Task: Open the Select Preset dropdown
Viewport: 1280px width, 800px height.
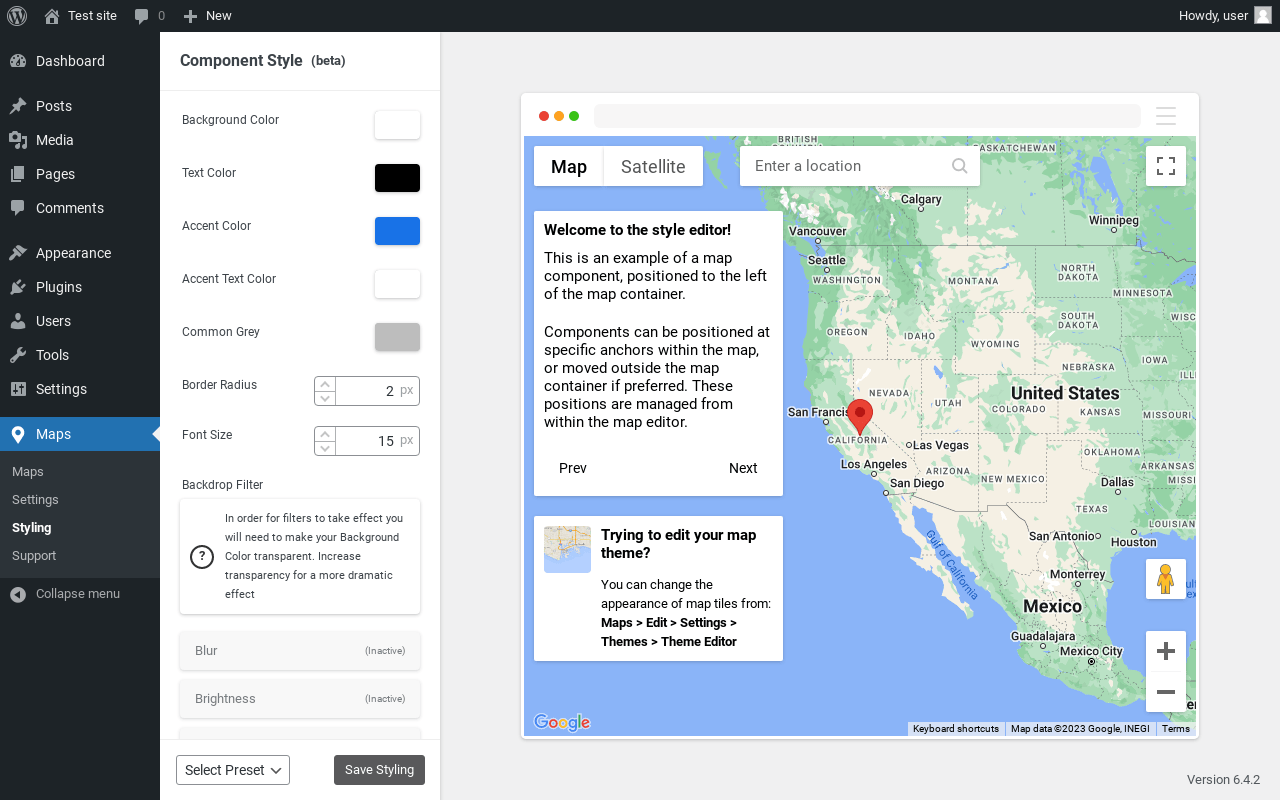Action: coord(233,770)
